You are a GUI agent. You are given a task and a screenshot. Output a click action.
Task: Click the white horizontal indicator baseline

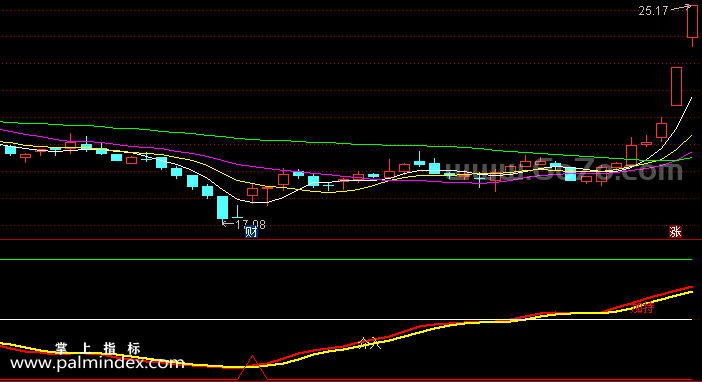coord(346,319)
